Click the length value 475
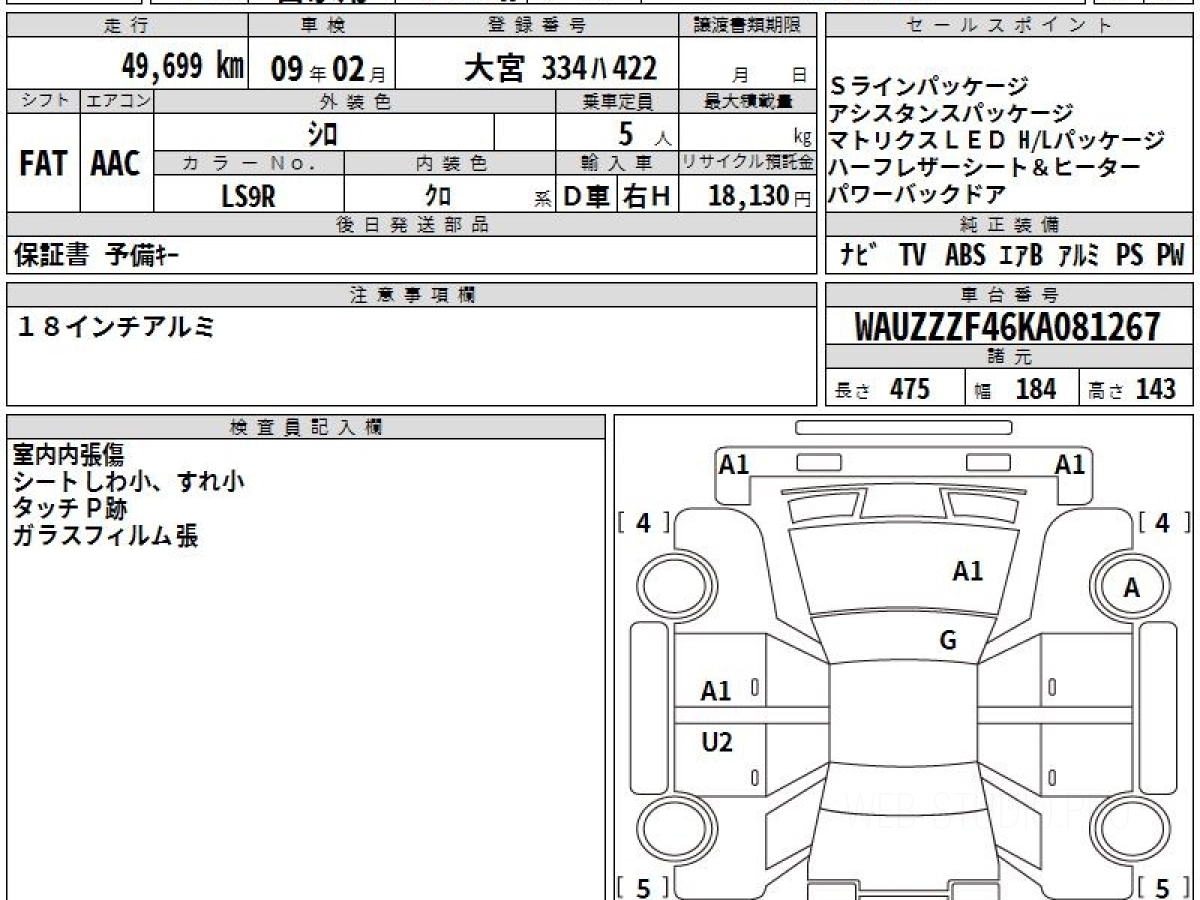 coord(909,389)
